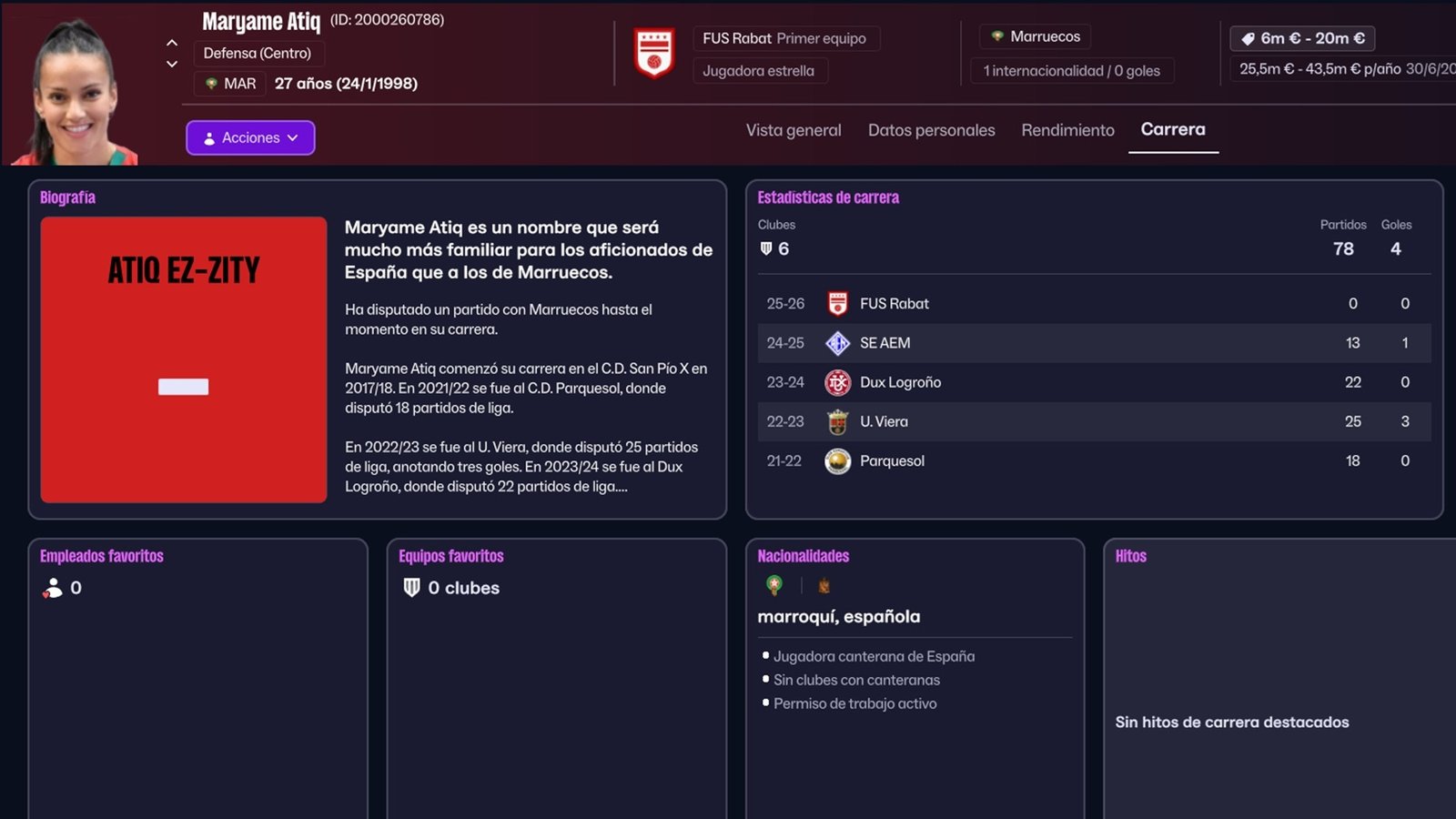Click the Moroccan flag icon under Nacionalidades
The width and height of the screenshot is (1456, 819).
(x=774, y=585)
